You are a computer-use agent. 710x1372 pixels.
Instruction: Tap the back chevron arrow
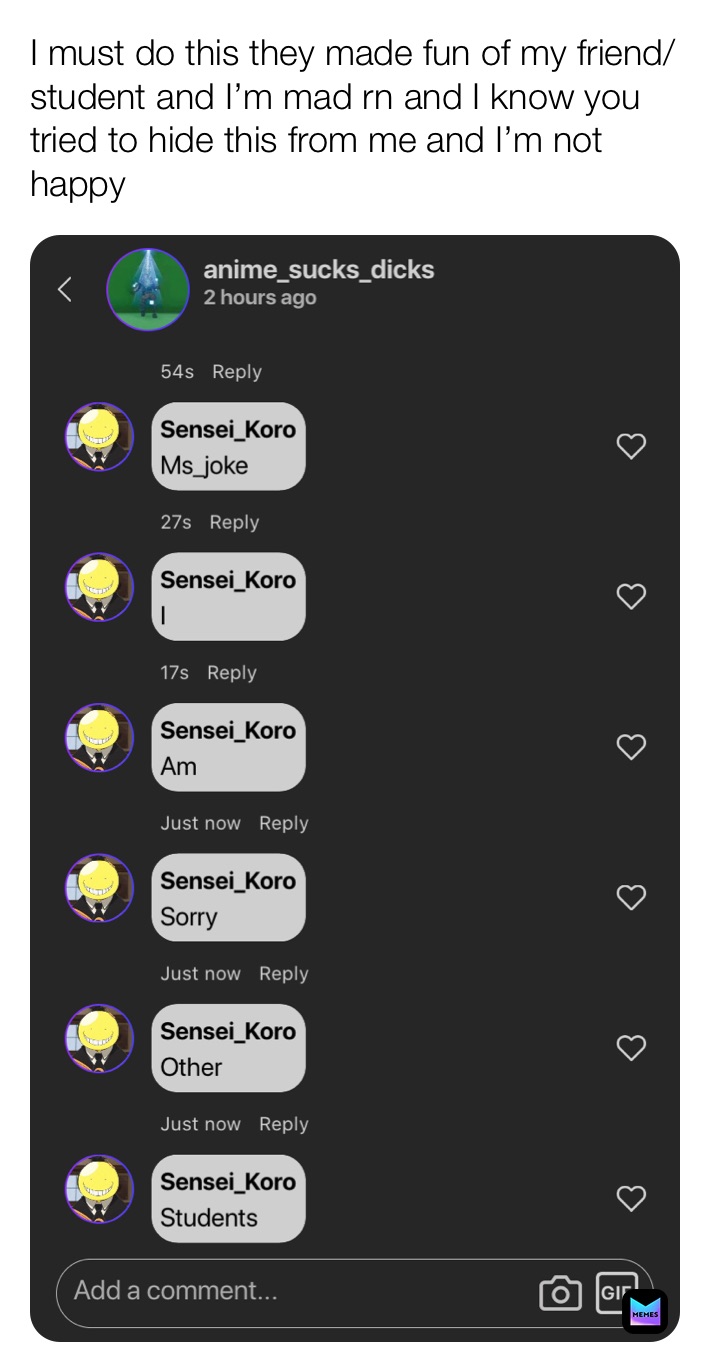click(64, 289)
